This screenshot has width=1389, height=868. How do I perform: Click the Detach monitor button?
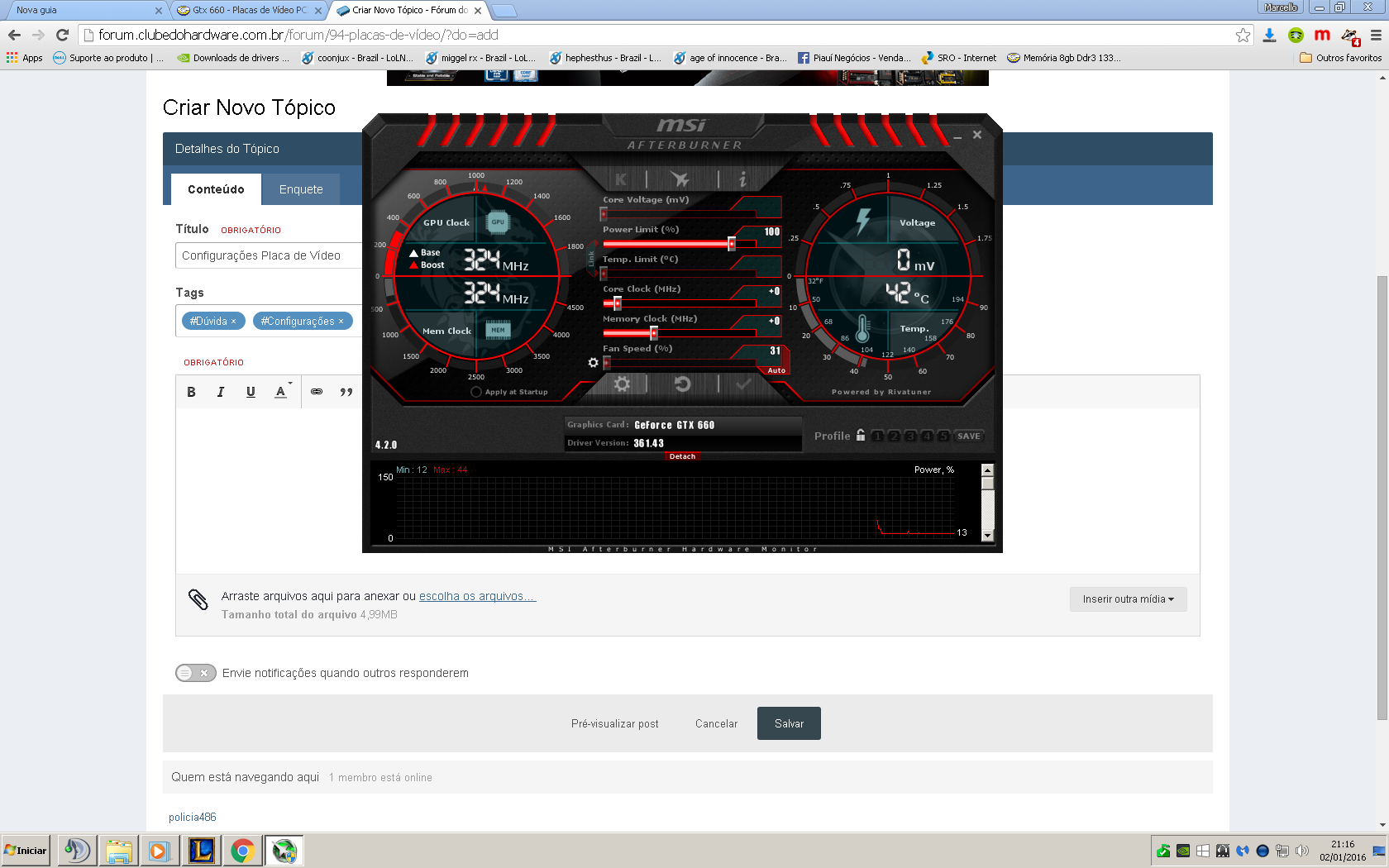pyautogui.click(x=683, y=456)
